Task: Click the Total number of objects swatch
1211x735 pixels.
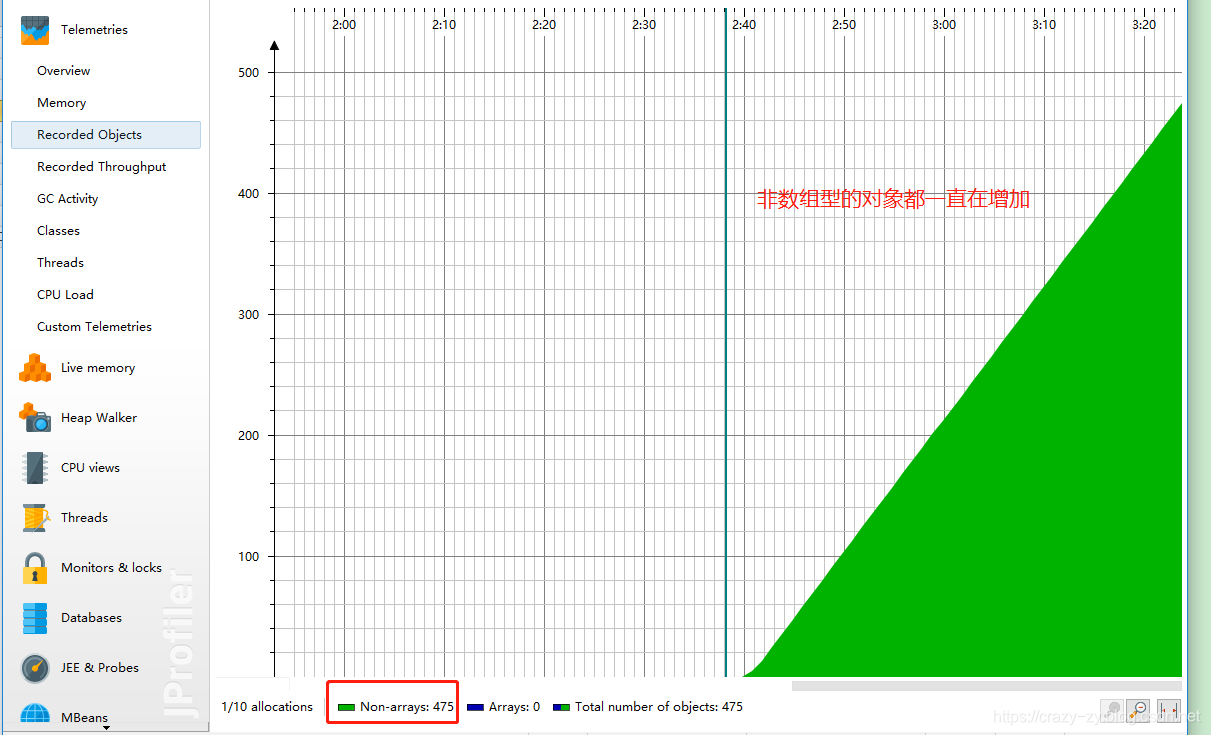Action: [x=561, y=708]
